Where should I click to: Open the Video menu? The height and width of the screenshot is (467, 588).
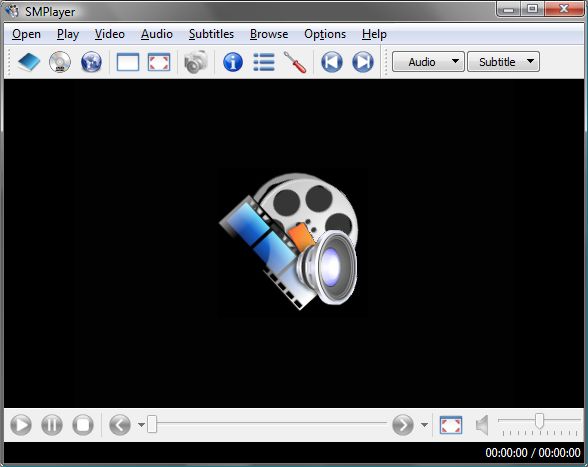pos(110,34)
